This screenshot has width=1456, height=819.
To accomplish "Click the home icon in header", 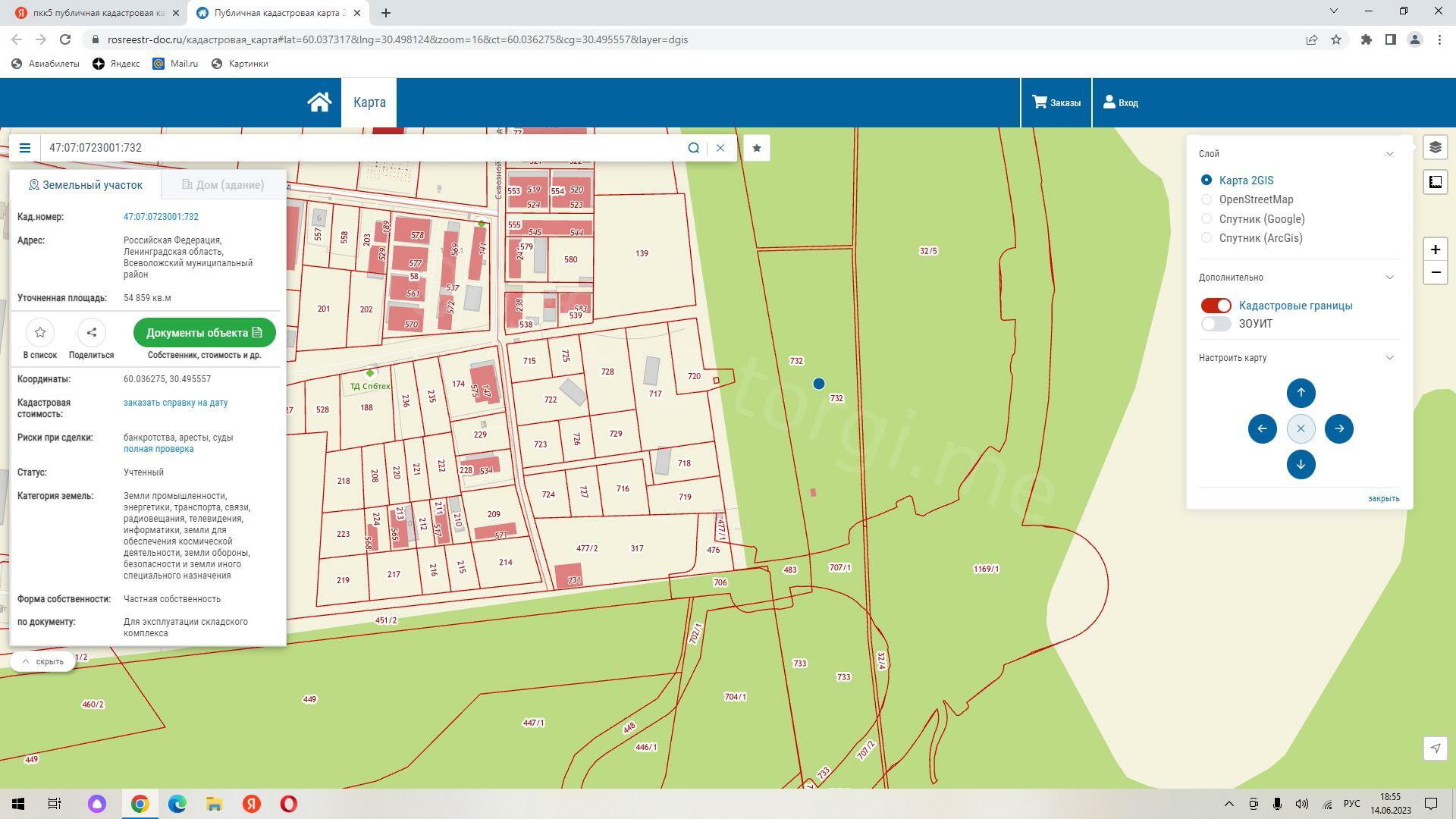I will 319,102.
